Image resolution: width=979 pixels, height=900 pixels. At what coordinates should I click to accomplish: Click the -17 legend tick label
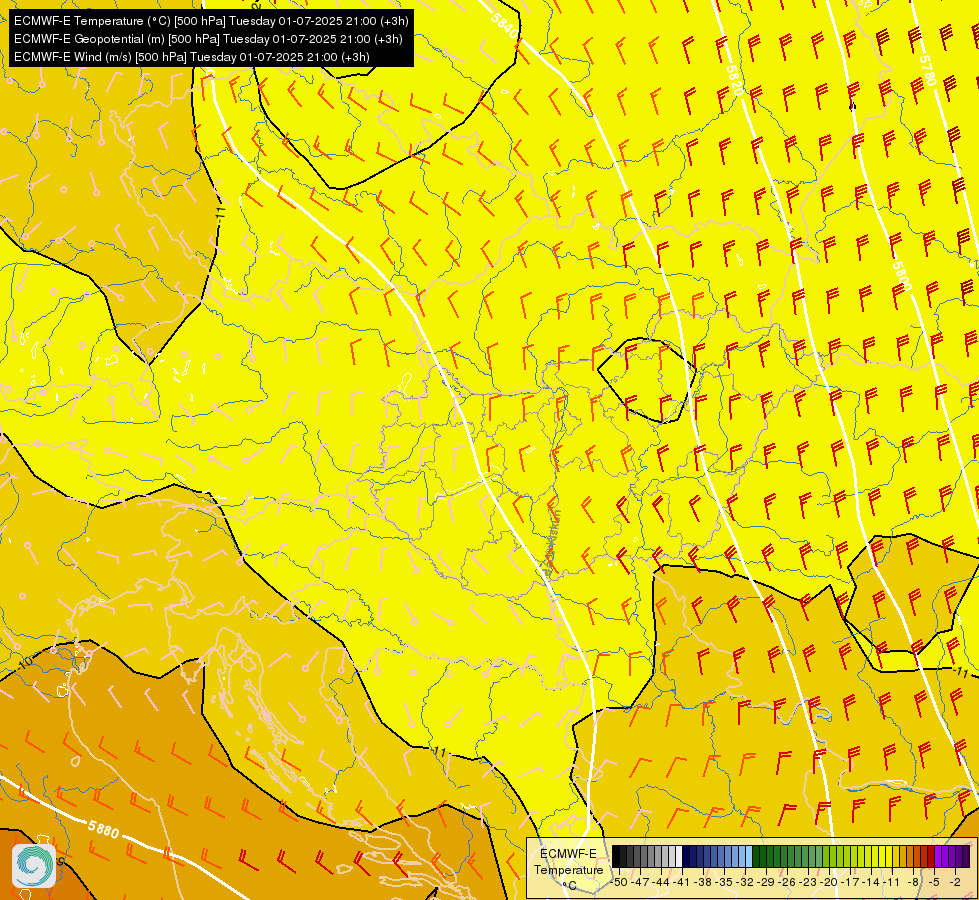(x=850, y=882)
